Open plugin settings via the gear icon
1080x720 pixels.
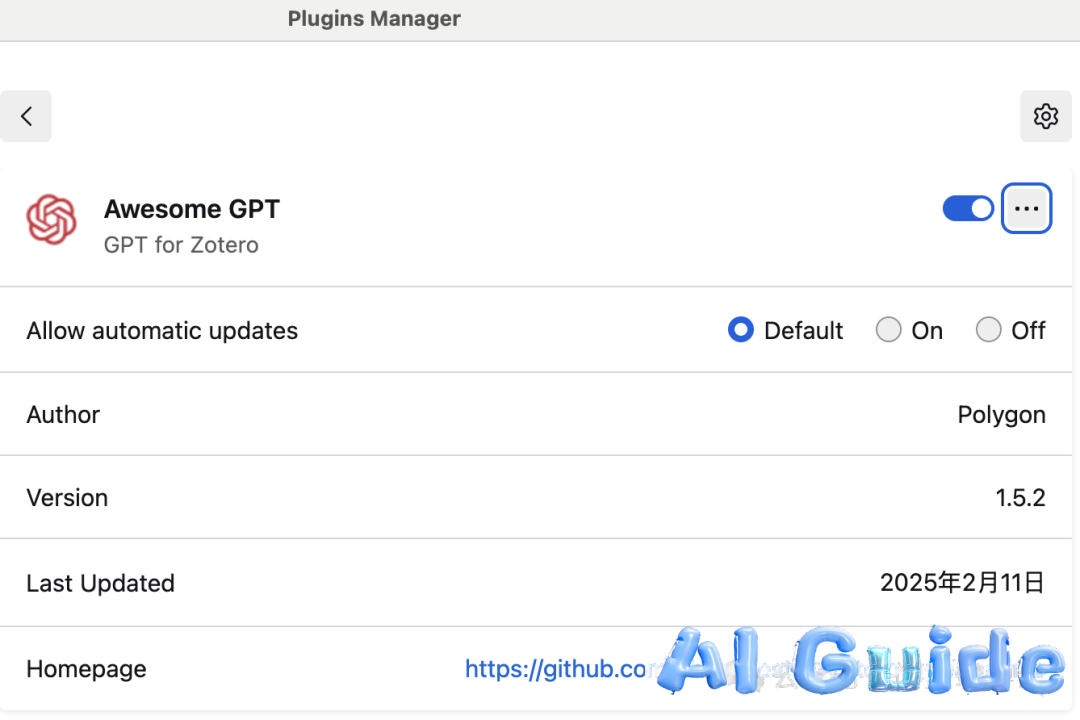1046,116
